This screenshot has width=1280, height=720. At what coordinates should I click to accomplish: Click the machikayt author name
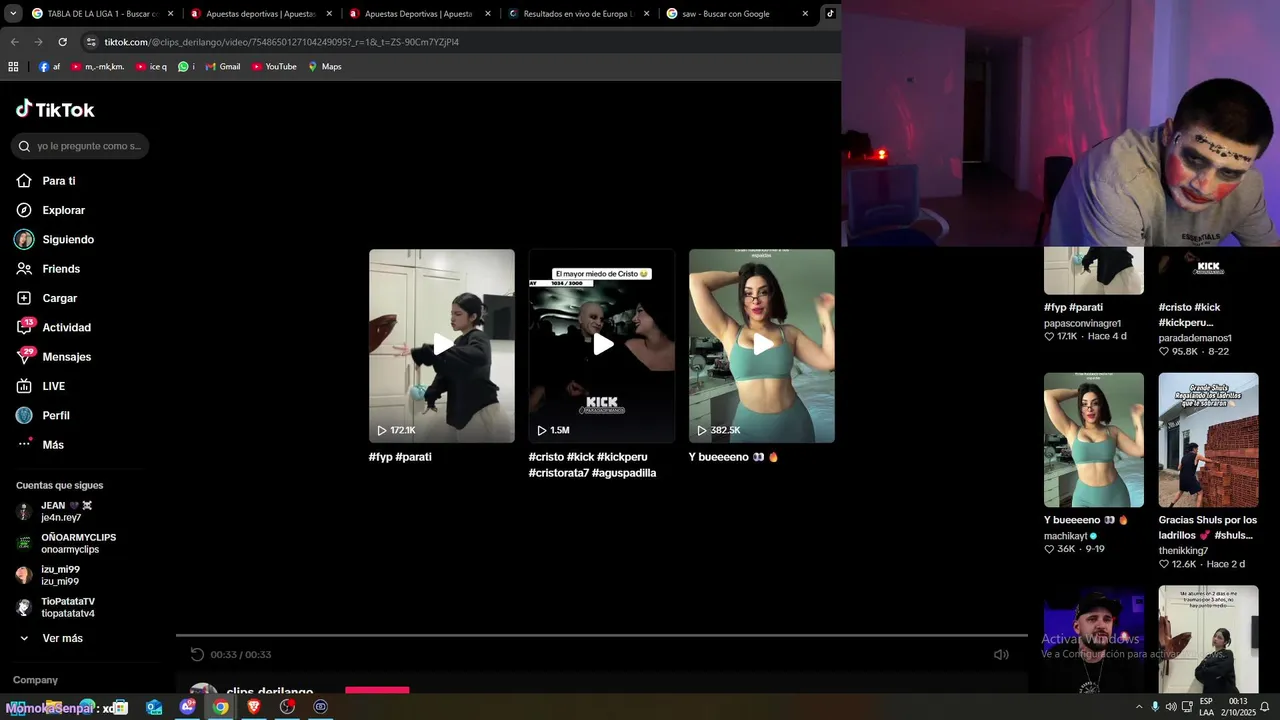pos(1066,536)
